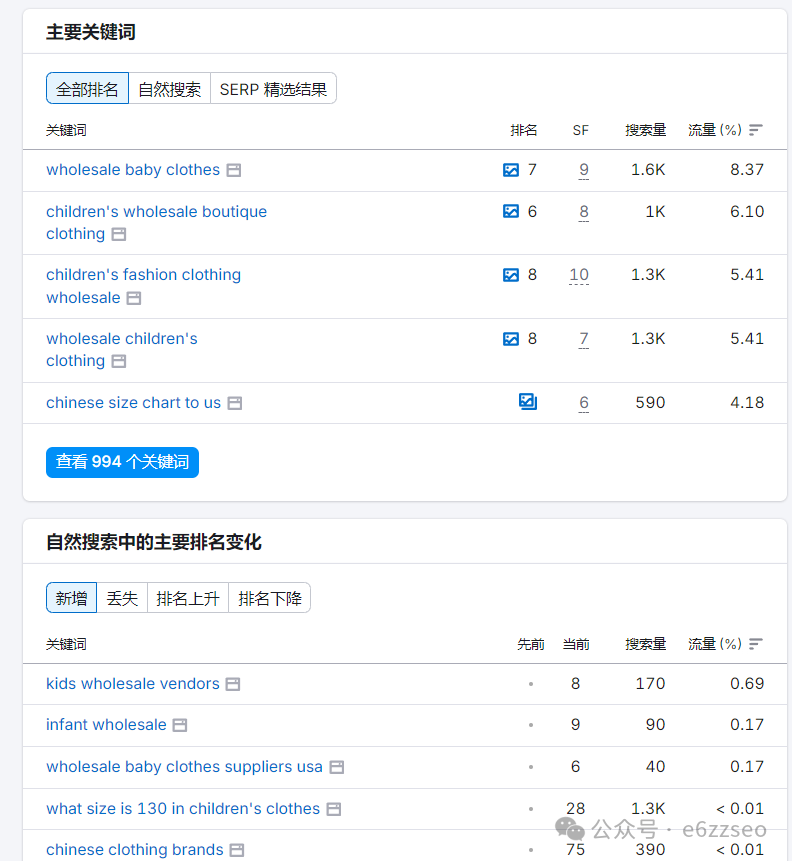Click SF value 10 for children's fashion clothing

coord(579,275)
